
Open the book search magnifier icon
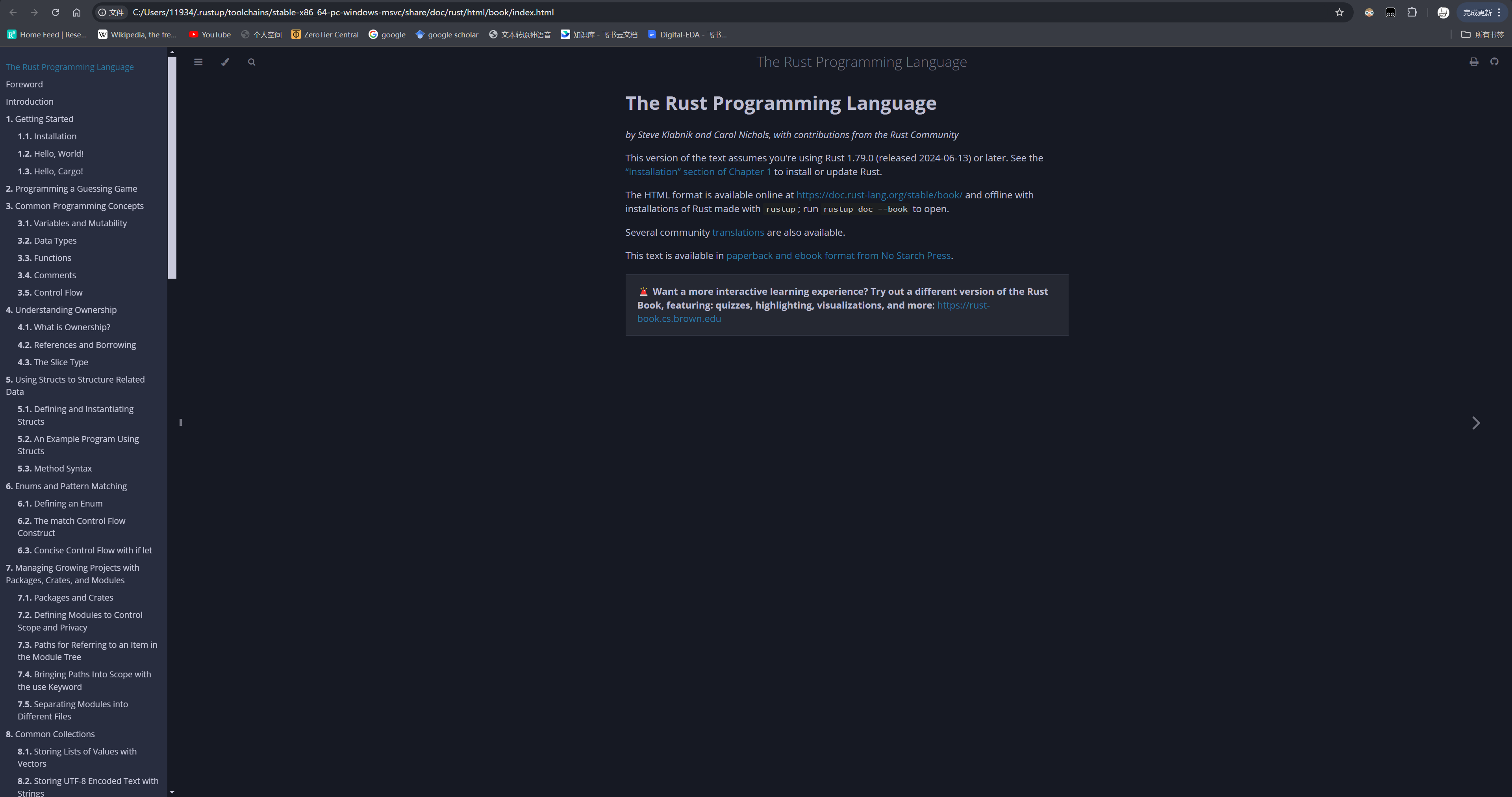pos(252,62)
